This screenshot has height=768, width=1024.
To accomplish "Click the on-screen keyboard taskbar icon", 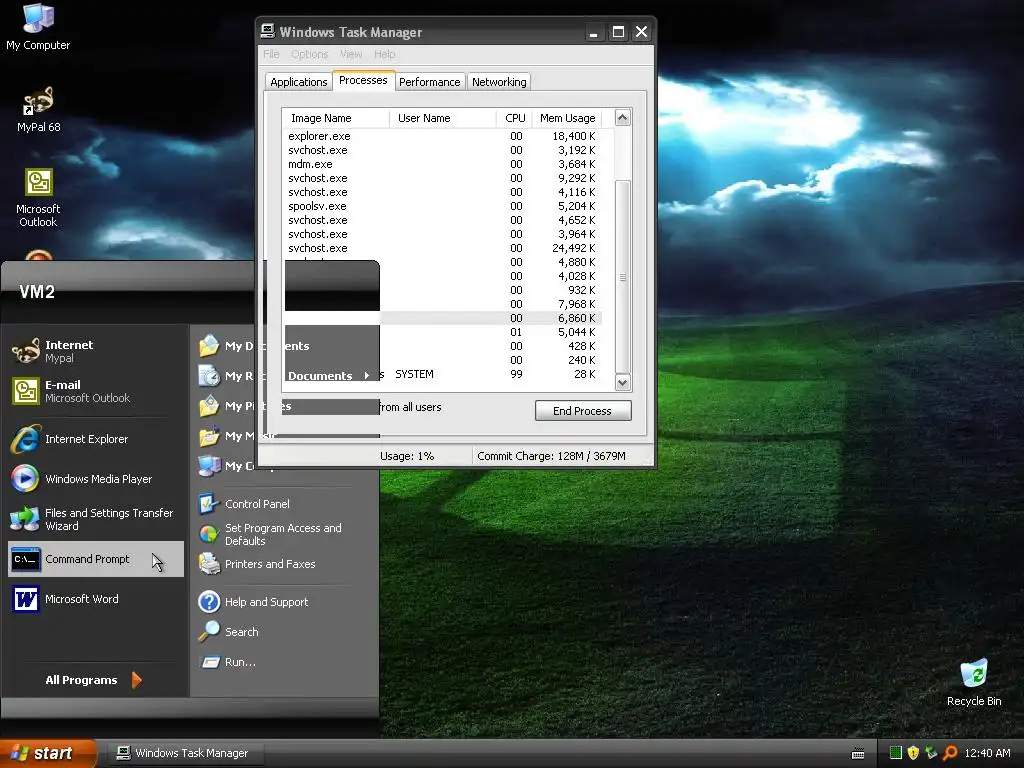I will pyautogui.click(x=858, y=754).
